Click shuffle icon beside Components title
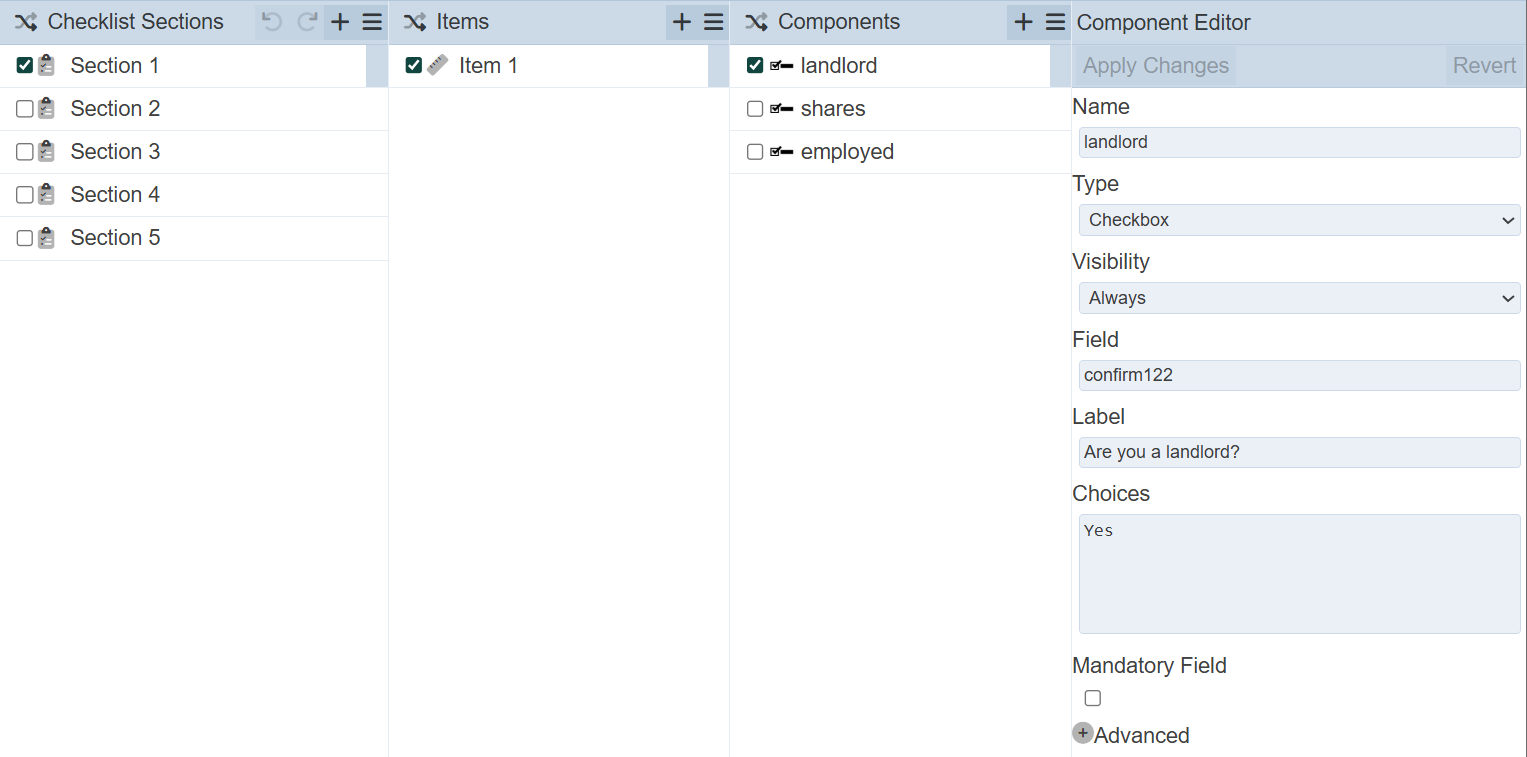Viewport: 1527px width, 757px height. coord(757,22)
